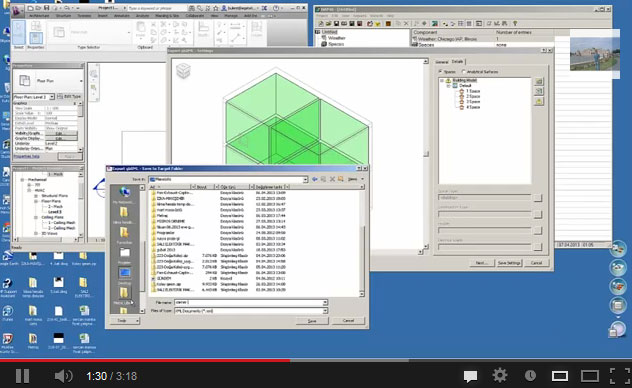The height and width of the screenshot is (388, 632).
Task: Collapse the Default node in Building Model tree
Action: click(449, 86)
